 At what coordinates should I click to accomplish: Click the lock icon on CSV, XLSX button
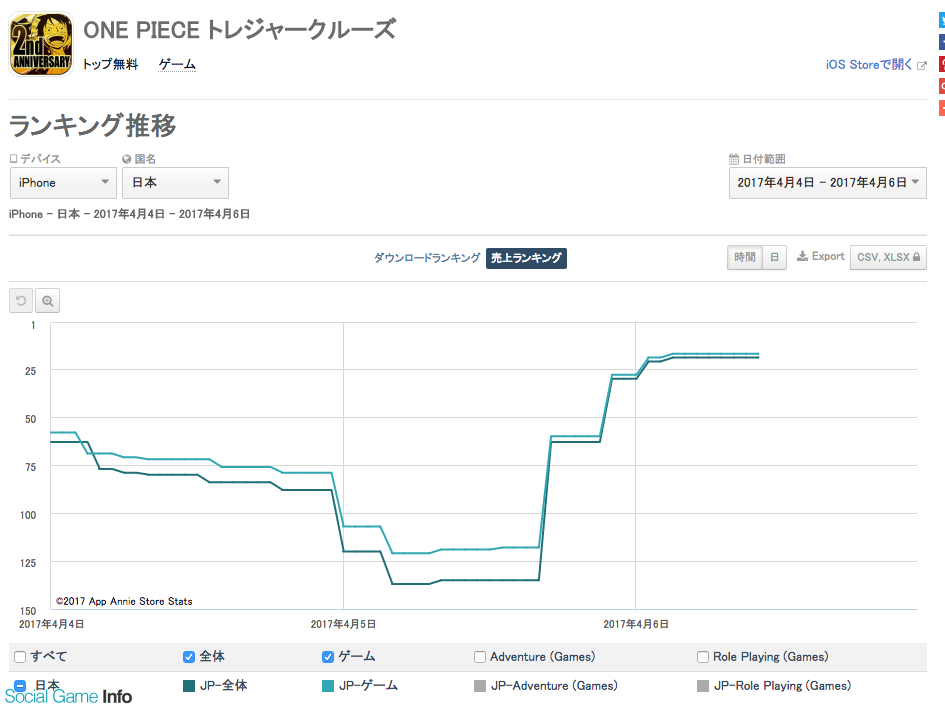coord(916,257)
